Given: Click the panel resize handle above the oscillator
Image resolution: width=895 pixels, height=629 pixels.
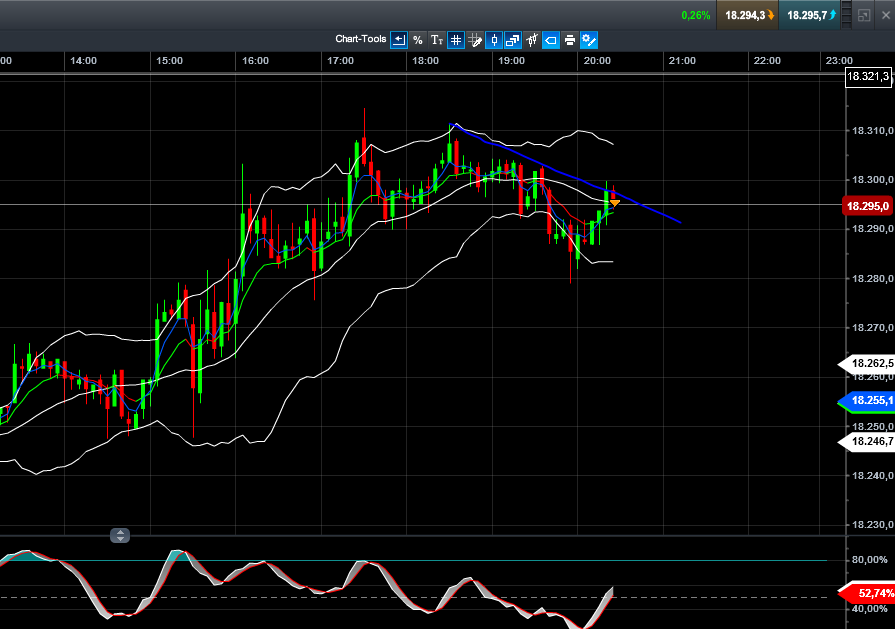Looking at the screenshot, I should 120,536.
